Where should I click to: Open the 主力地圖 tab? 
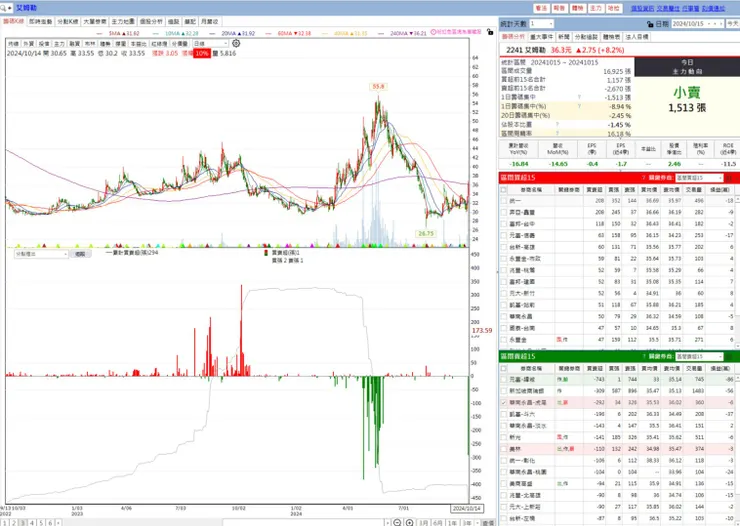click(x=123, y=22)
